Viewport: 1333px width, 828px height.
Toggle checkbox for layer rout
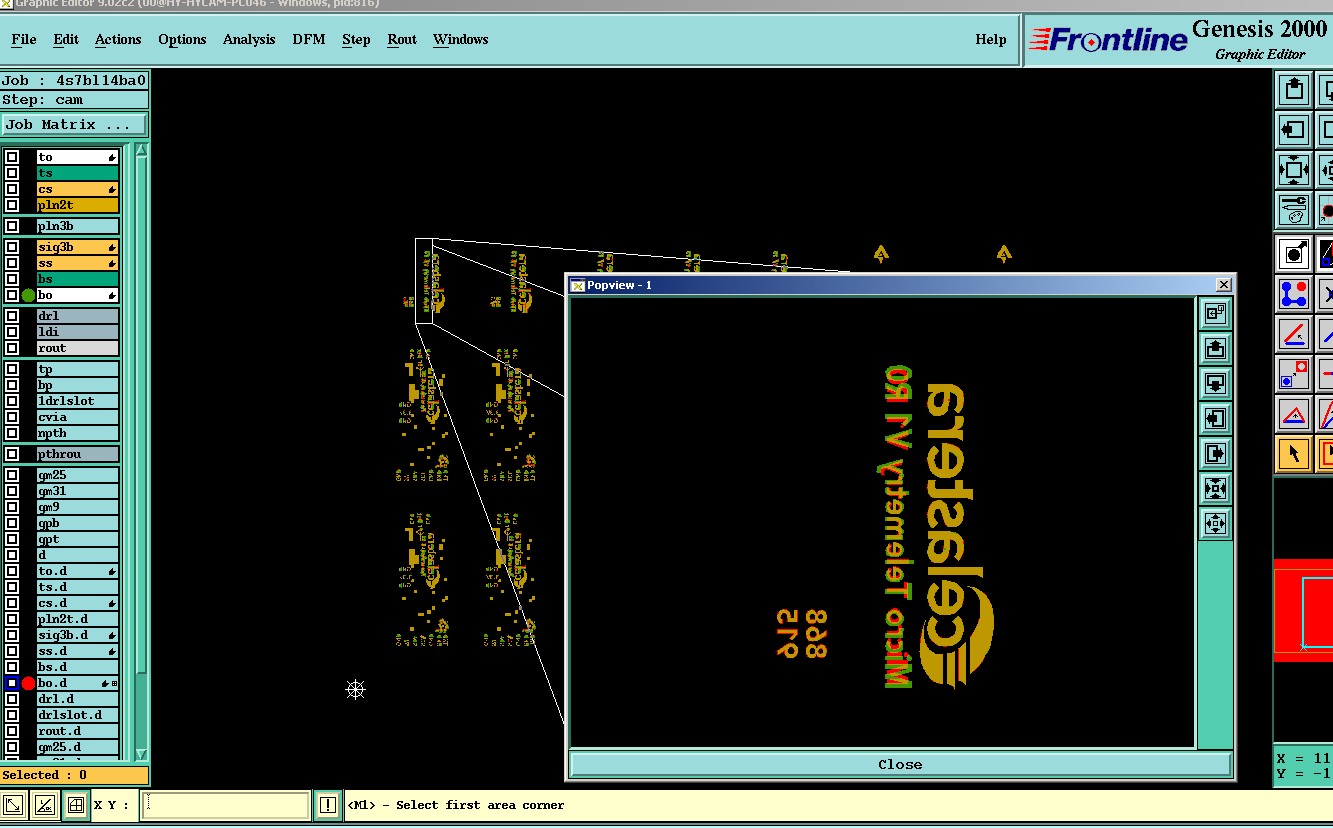click(12, 348)
